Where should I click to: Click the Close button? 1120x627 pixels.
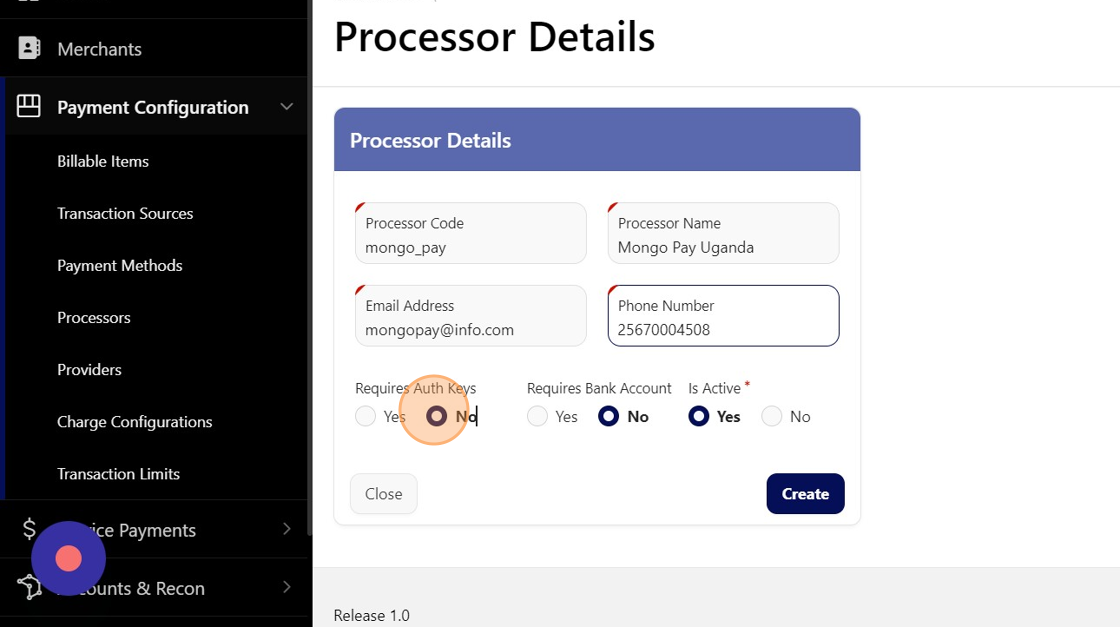pyautogui.click(x=383, y=494)
